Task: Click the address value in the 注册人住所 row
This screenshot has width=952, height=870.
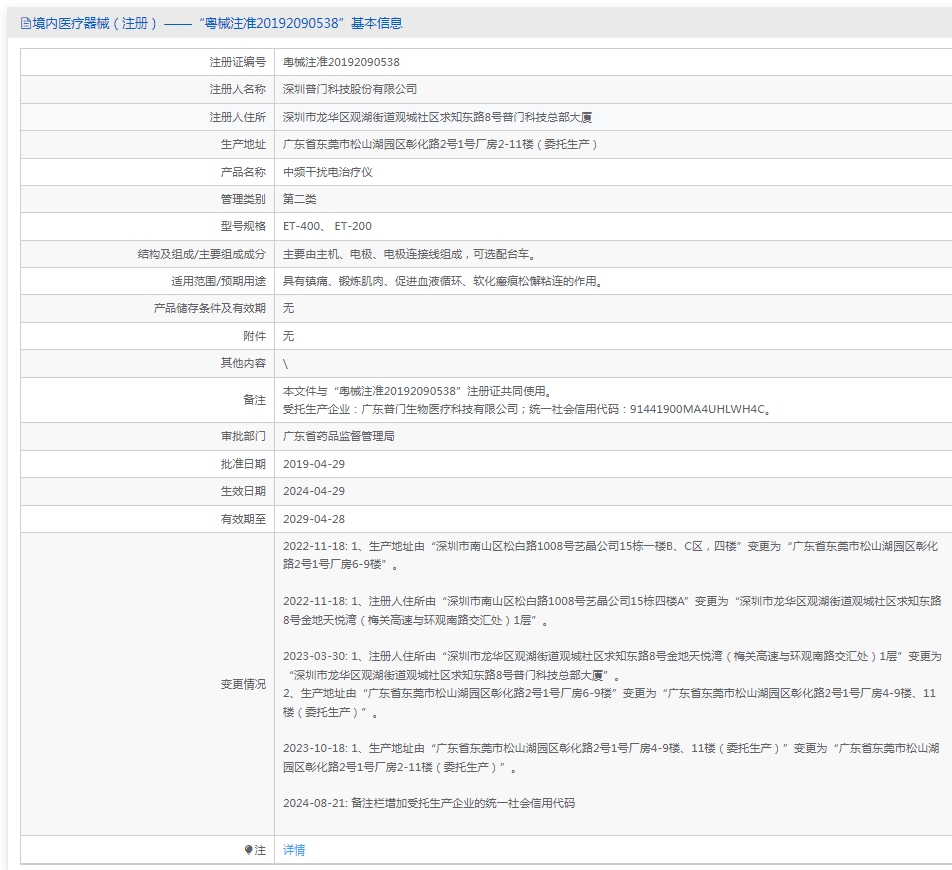Action: (438, 117)
